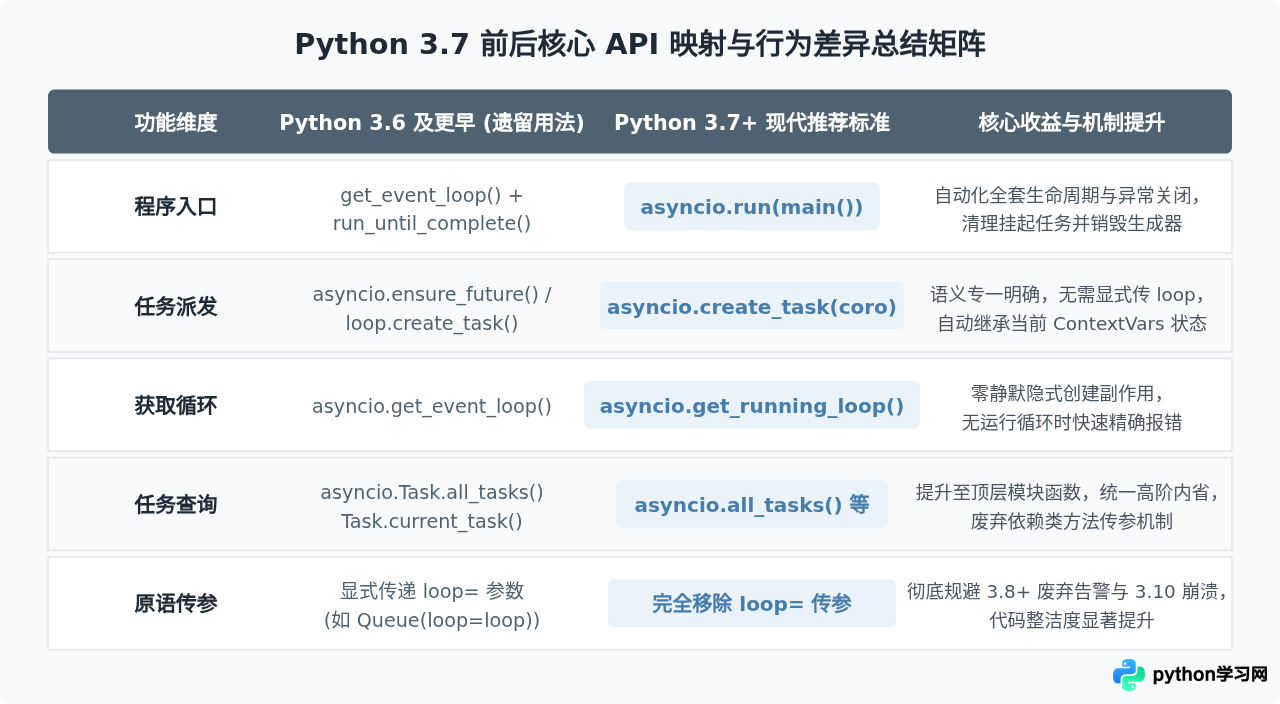Click the 'run_until_complete()' text

[432, 223]
